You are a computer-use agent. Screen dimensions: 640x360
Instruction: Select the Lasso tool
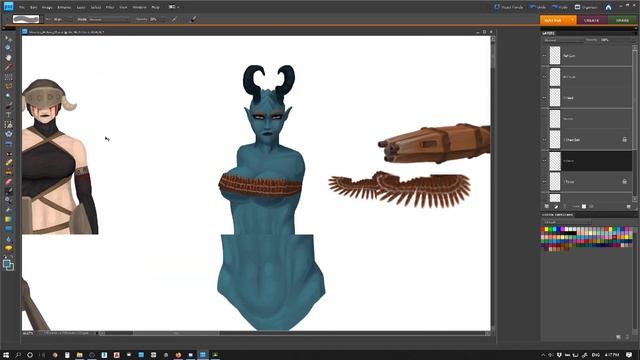8,86
